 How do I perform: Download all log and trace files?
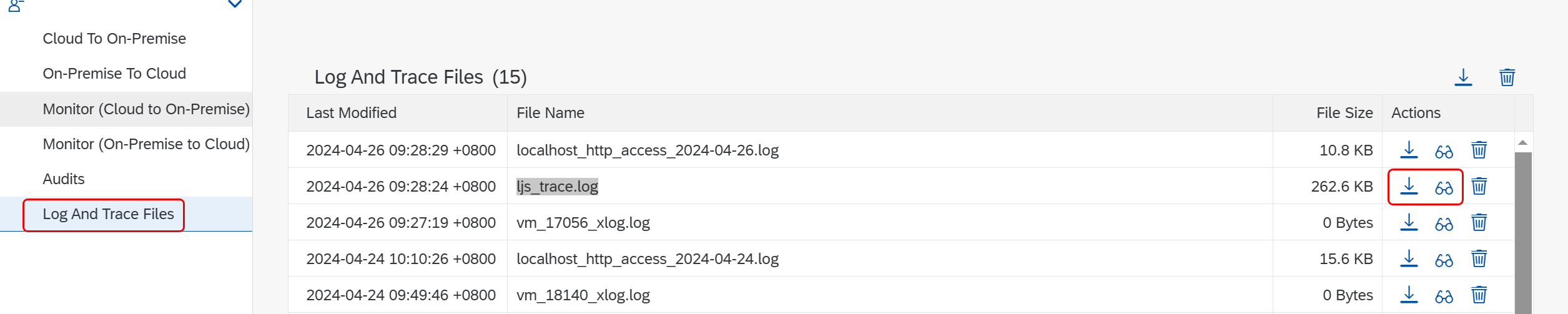(1463, 77)
